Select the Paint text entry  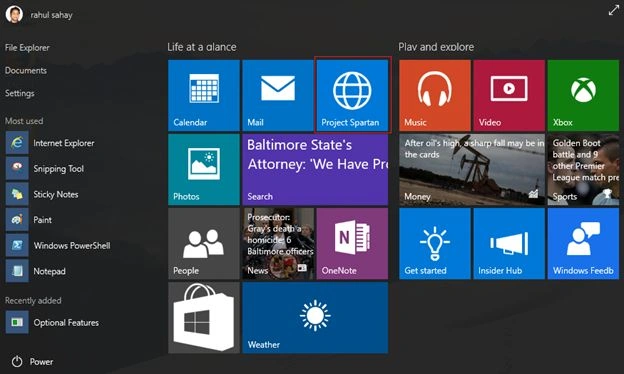point(43,220)
